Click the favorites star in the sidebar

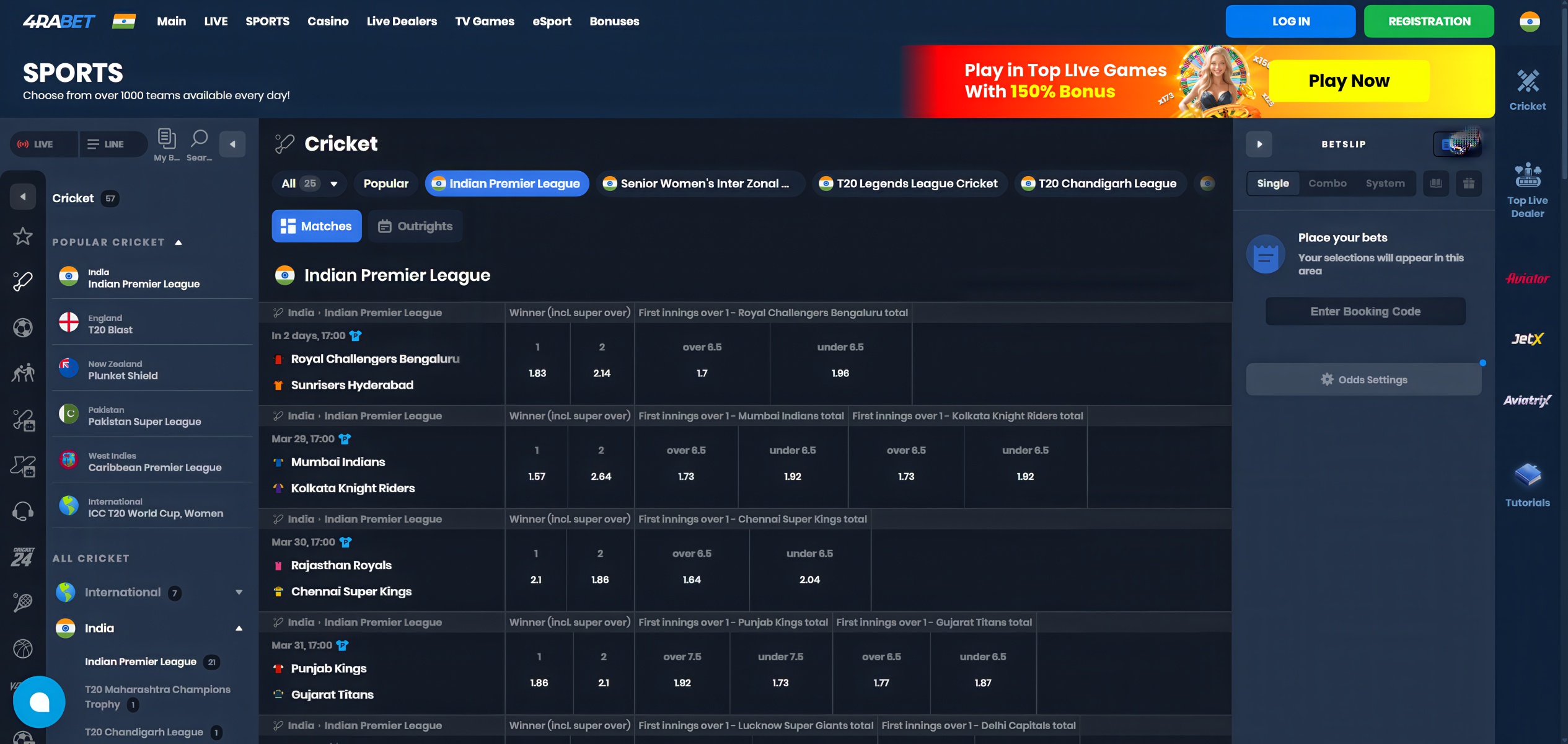coord(22,236)
